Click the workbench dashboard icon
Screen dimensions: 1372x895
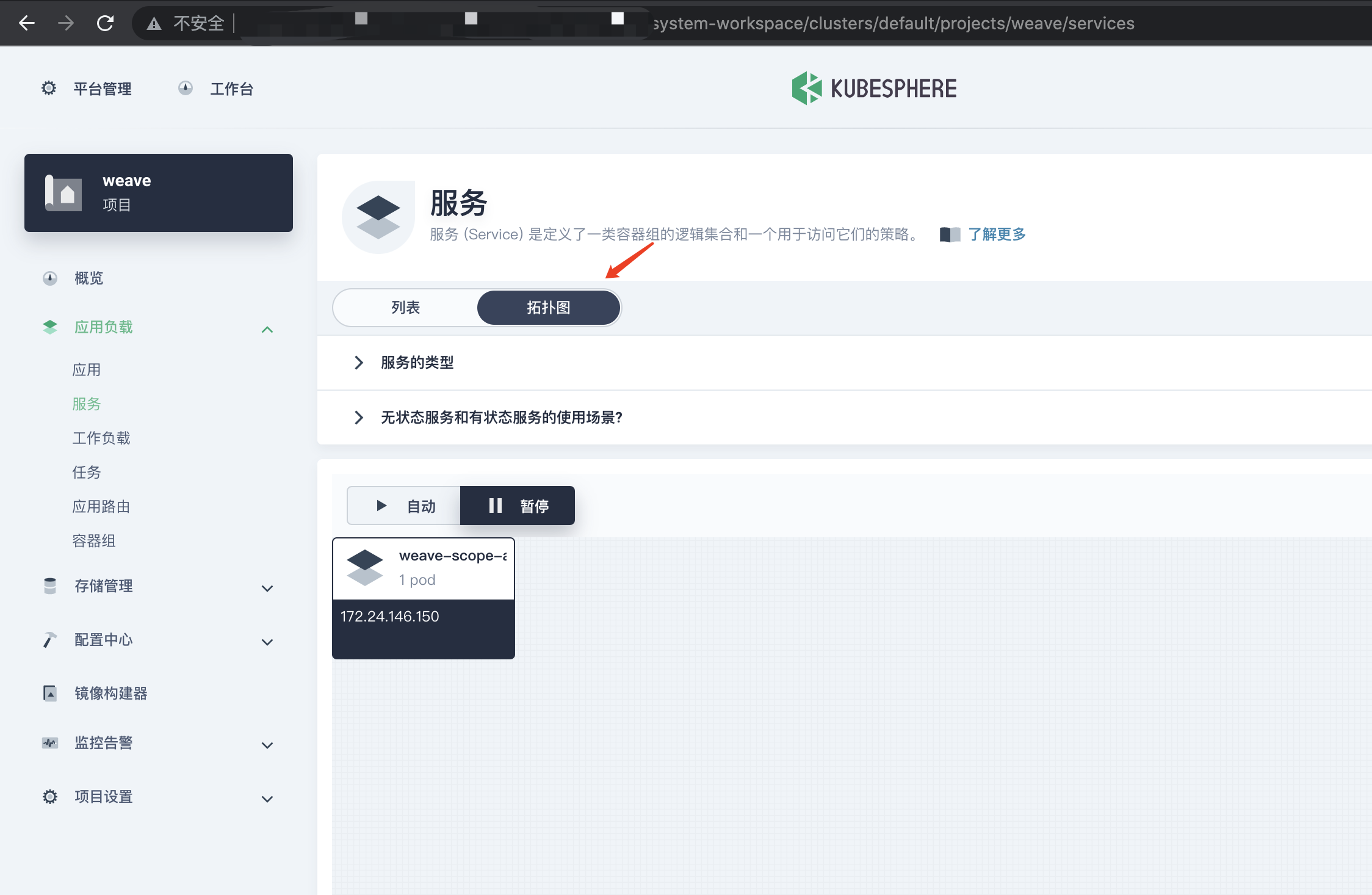point(186,89)
